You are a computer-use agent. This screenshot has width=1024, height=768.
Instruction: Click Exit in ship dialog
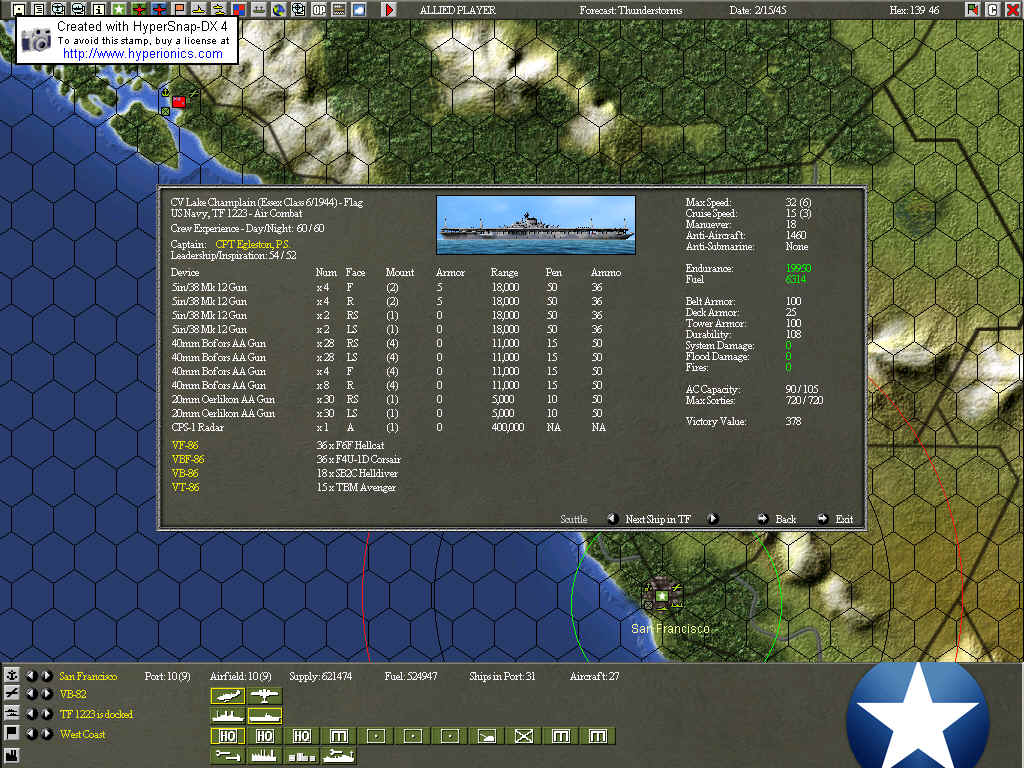pyautogui.click(x=844, y=519)
